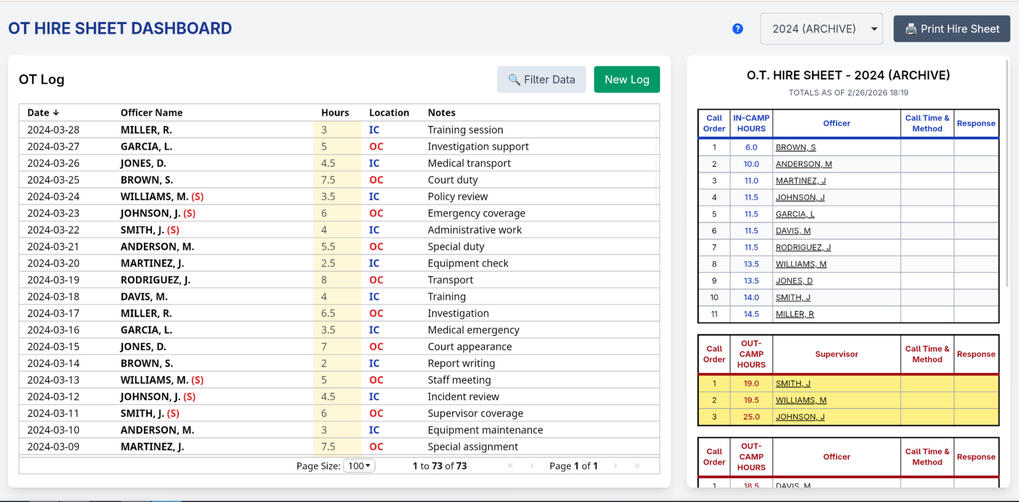The height and width of the screenshot is (502, 1019).
Task: Click the previous page pagination arrow
Action: point(532,466)
